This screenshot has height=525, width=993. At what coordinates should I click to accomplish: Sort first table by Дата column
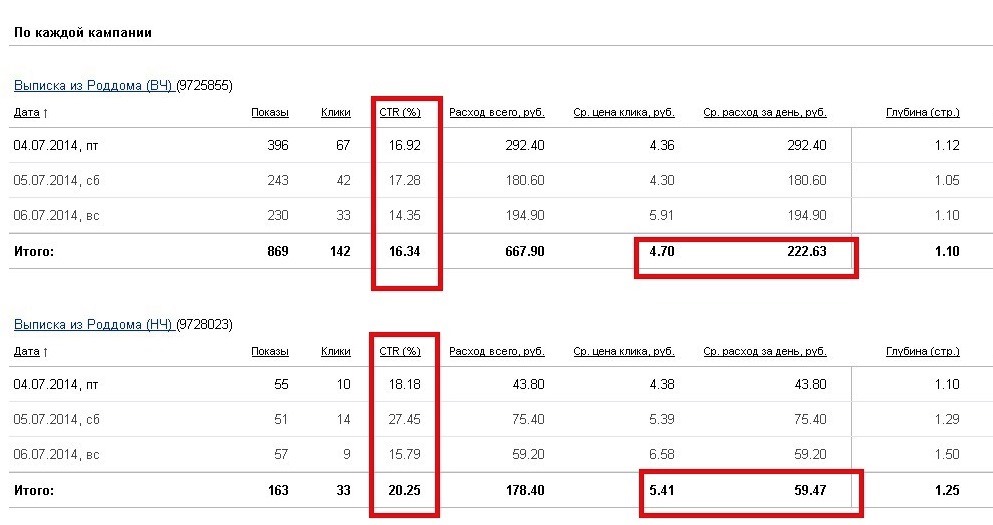coord(27,112)
